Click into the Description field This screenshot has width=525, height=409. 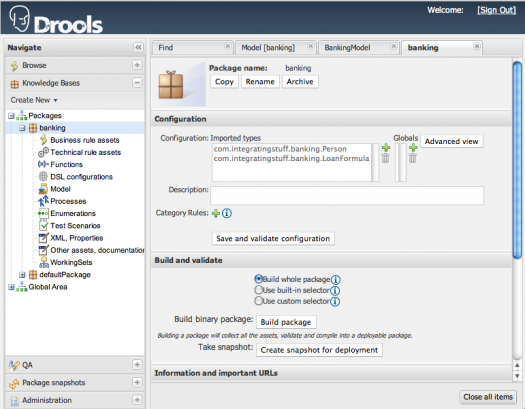[347, 195]
